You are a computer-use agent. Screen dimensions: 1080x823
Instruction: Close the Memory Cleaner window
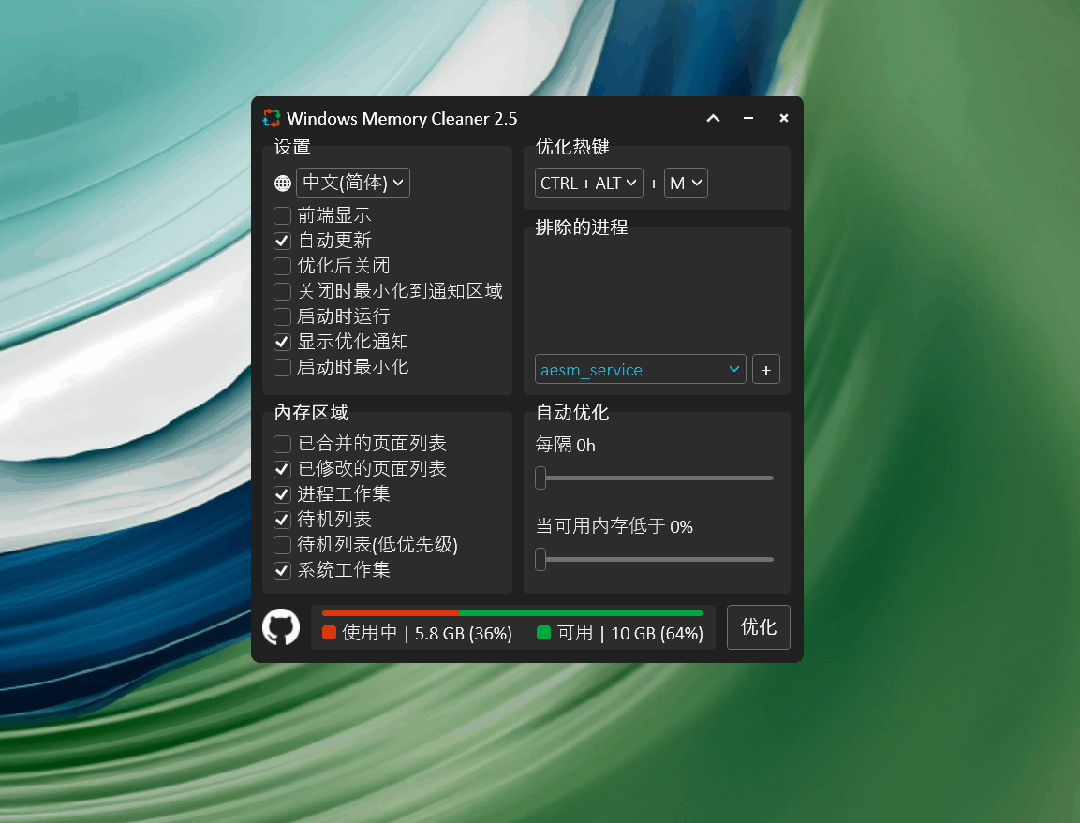[x=784, y=118]
